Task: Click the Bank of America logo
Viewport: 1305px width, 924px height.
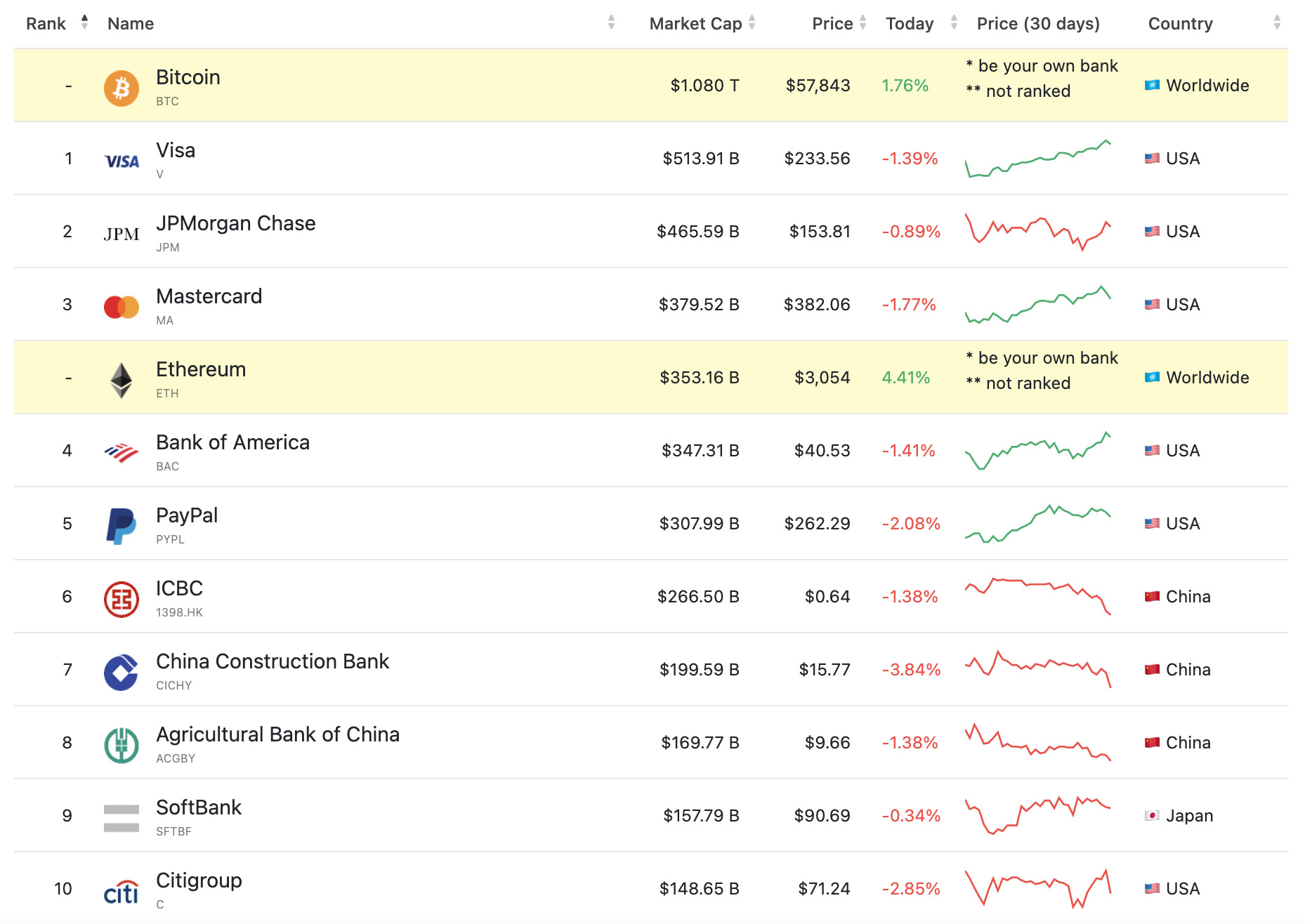Action: (x=122, y=453)
